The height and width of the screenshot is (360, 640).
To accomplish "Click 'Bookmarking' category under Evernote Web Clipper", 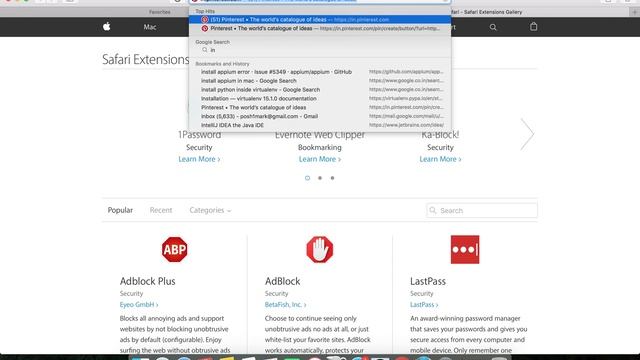I will (x=320, y=147).
